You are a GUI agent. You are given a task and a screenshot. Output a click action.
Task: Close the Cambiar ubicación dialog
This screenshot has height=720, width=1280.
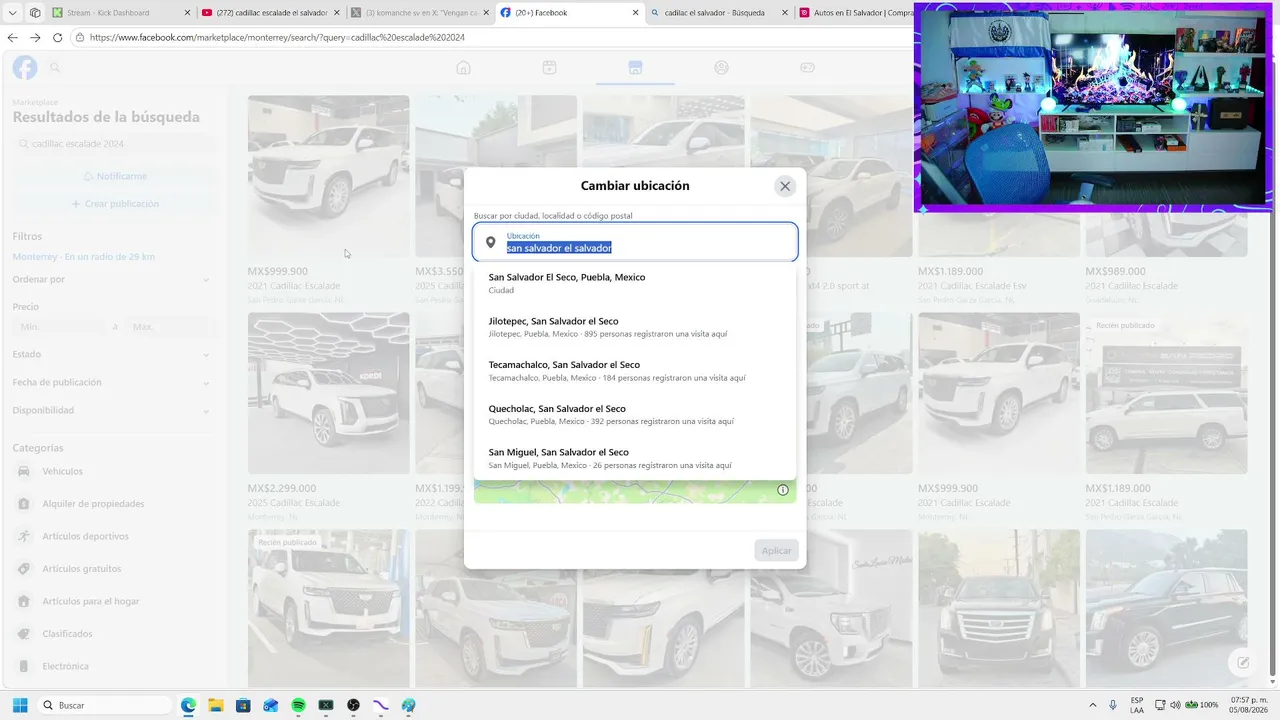pyautogui.click(x=785, y=186)
